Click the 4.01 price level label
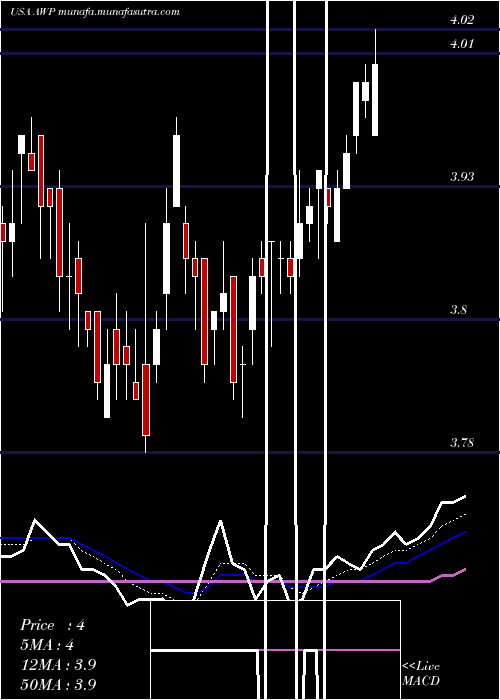The image size is (500, 700). coord(462,44)
